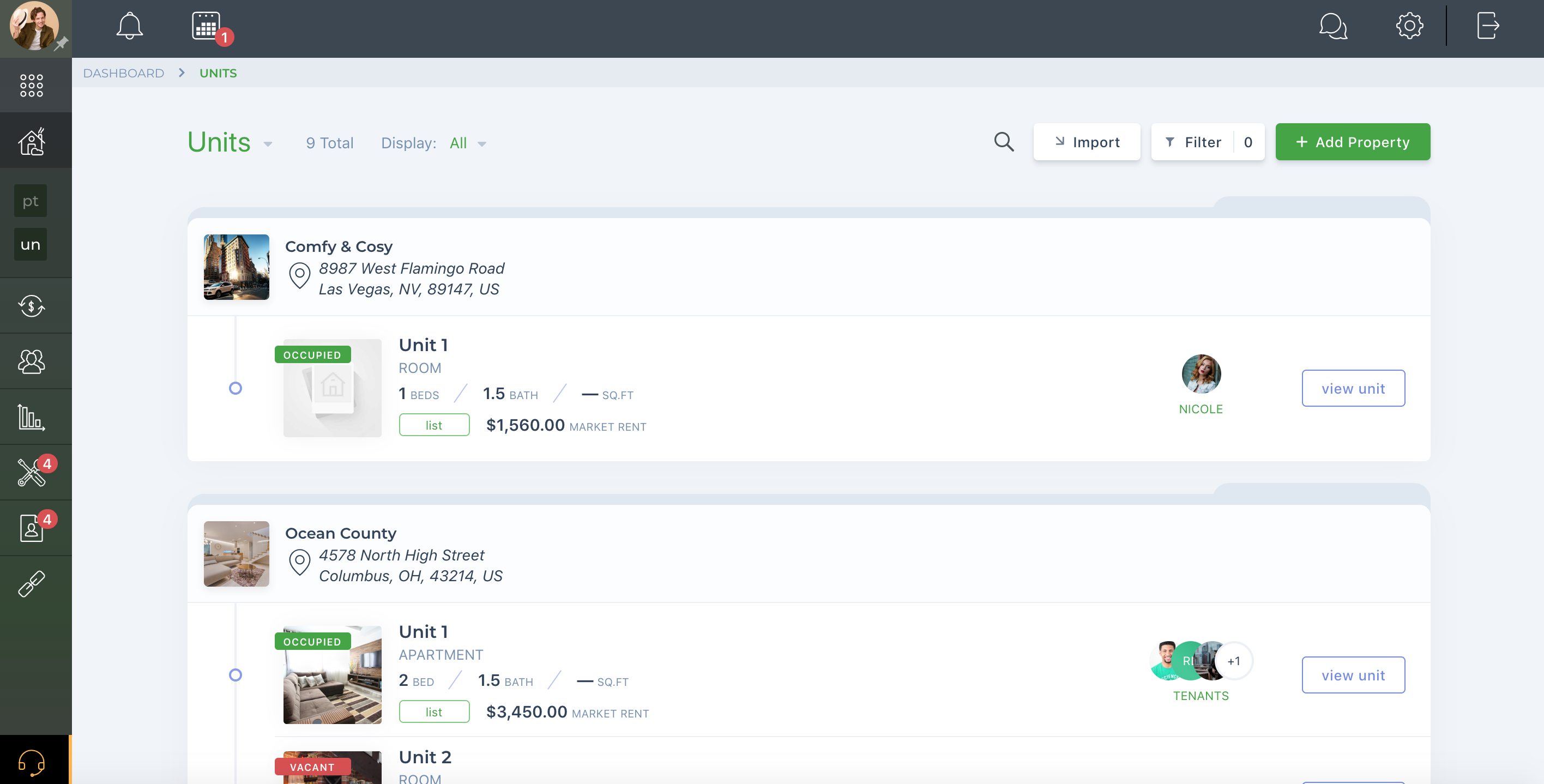1544x784 pixels.
Task: Open the notifications bell
Action: [129, 26]
